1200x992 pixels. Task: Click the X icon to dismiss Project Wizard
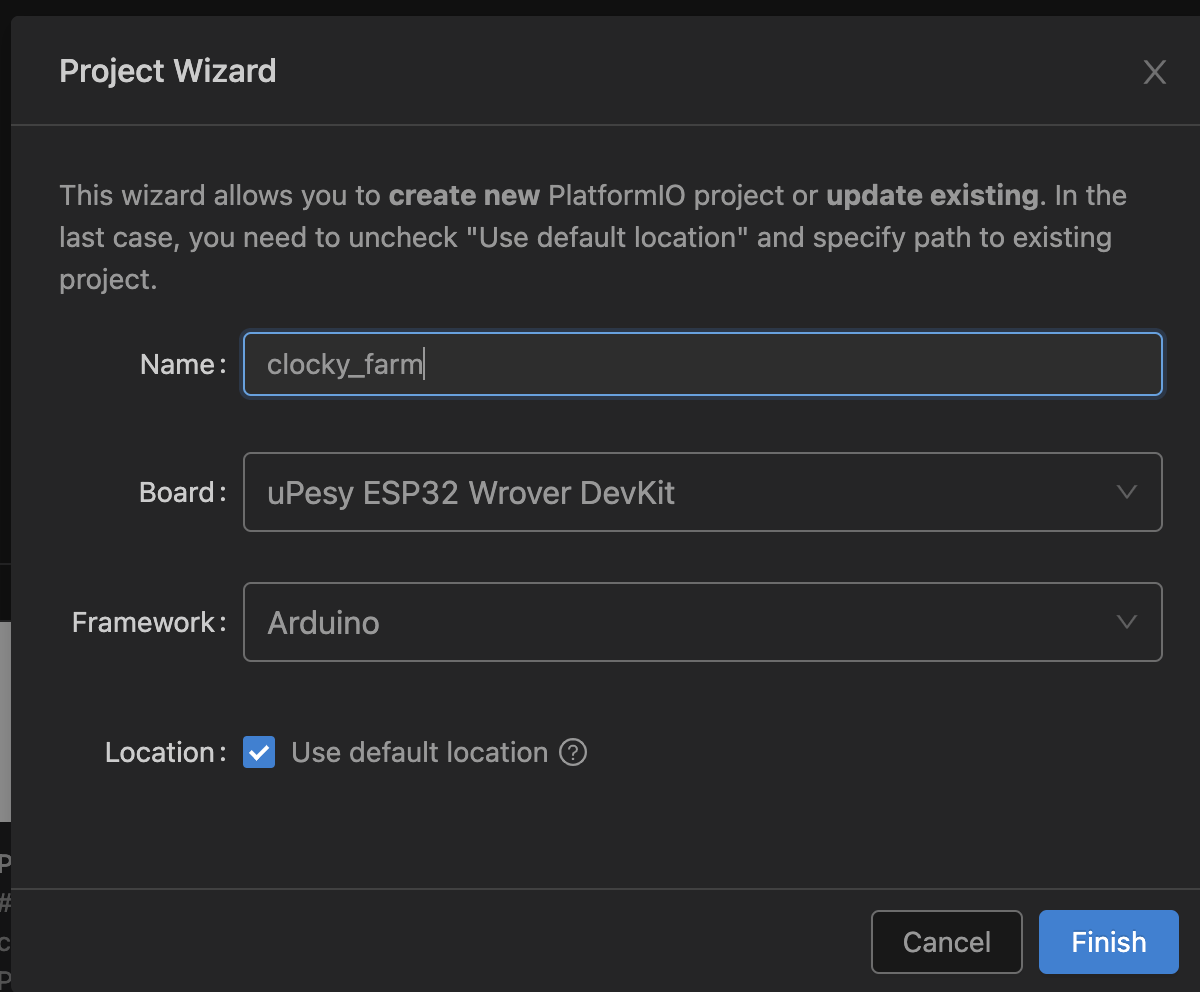pos(1155,71)
